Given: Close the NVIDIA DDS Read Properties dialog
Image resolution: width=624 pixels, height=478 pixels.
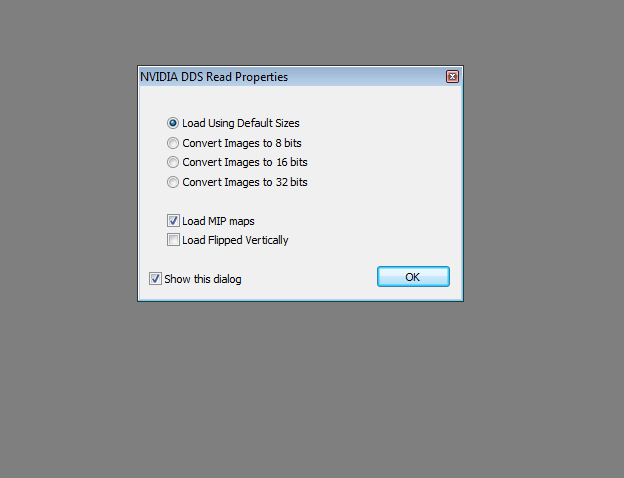Looking at the screenshot, I should pyautogui.click(x=452, y=76).
